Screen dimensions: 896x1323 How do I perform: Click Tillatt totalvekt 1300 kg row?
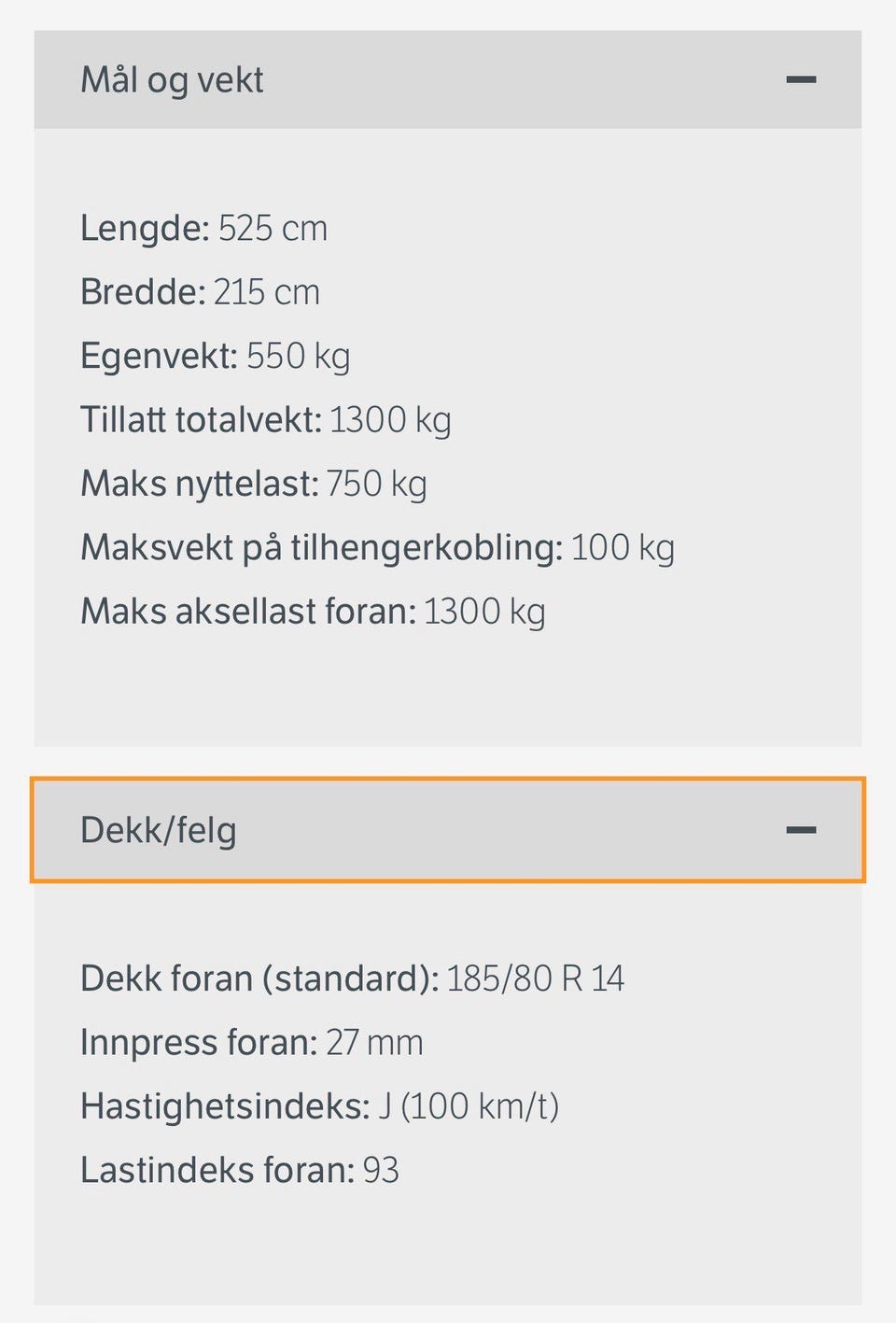(265, 420)
